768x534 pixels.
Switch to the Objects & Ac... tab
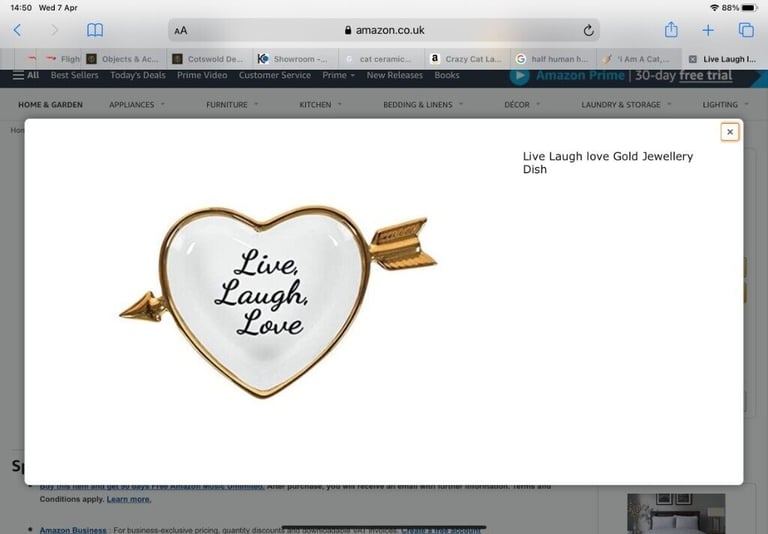click(124, 59)
